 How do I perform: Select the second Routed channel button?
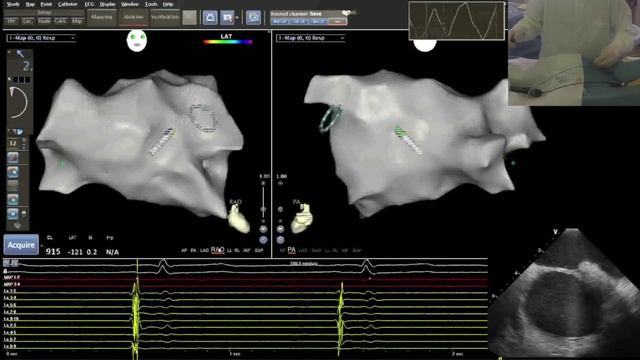(x=299, y=21)
